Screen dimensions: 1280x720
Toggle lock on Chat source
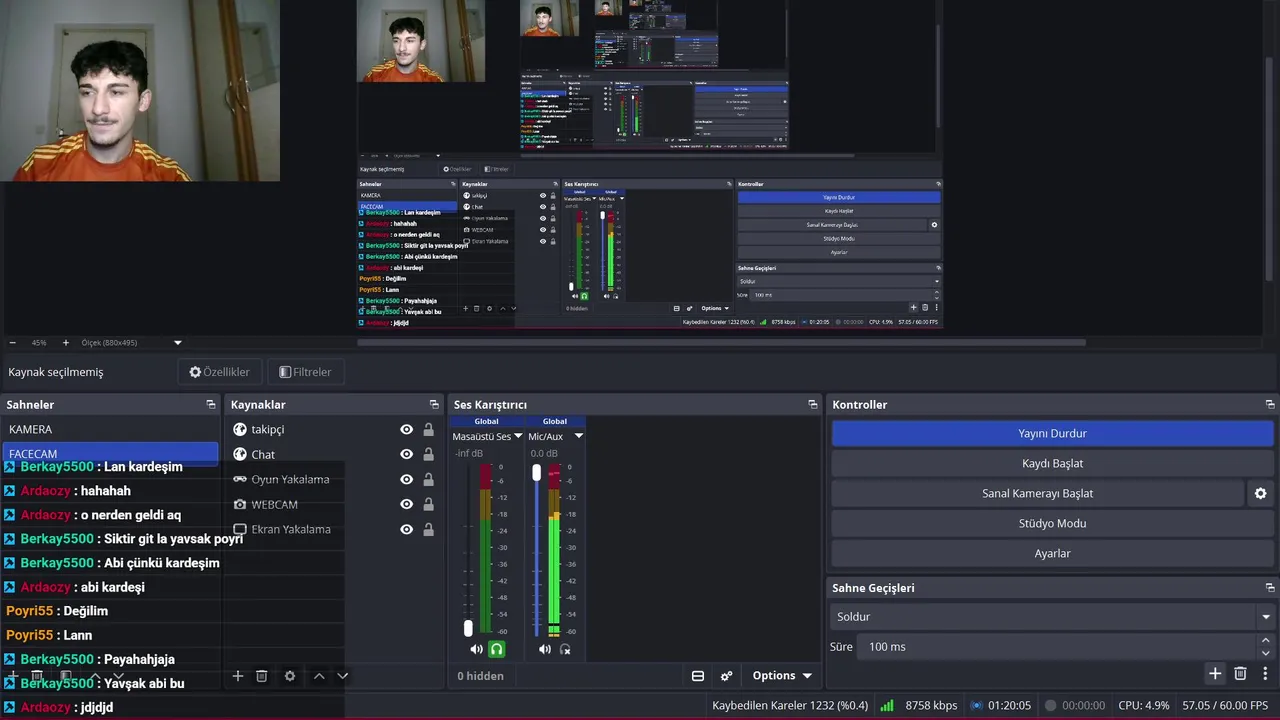click(x=428, y=454)
